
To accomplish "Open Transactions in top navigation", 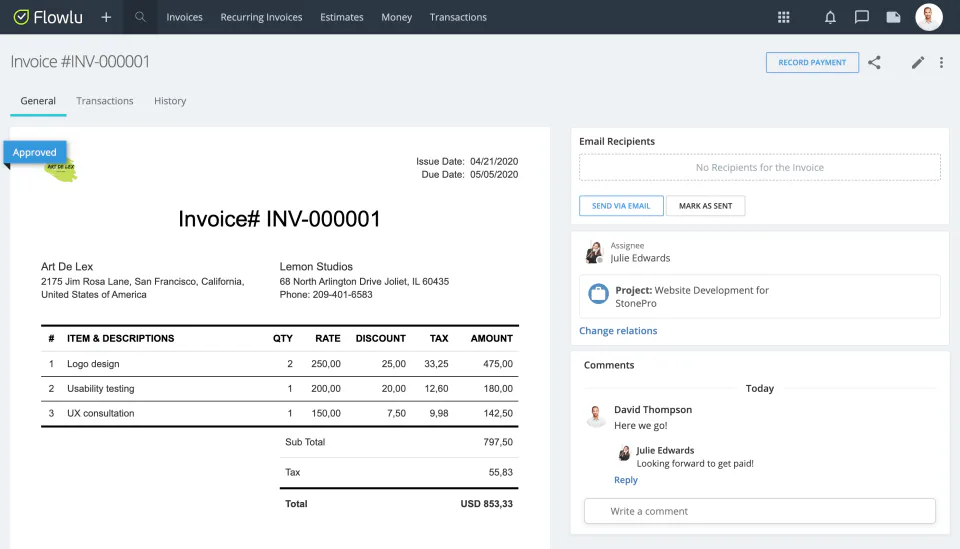I will (x=458, y=17).
